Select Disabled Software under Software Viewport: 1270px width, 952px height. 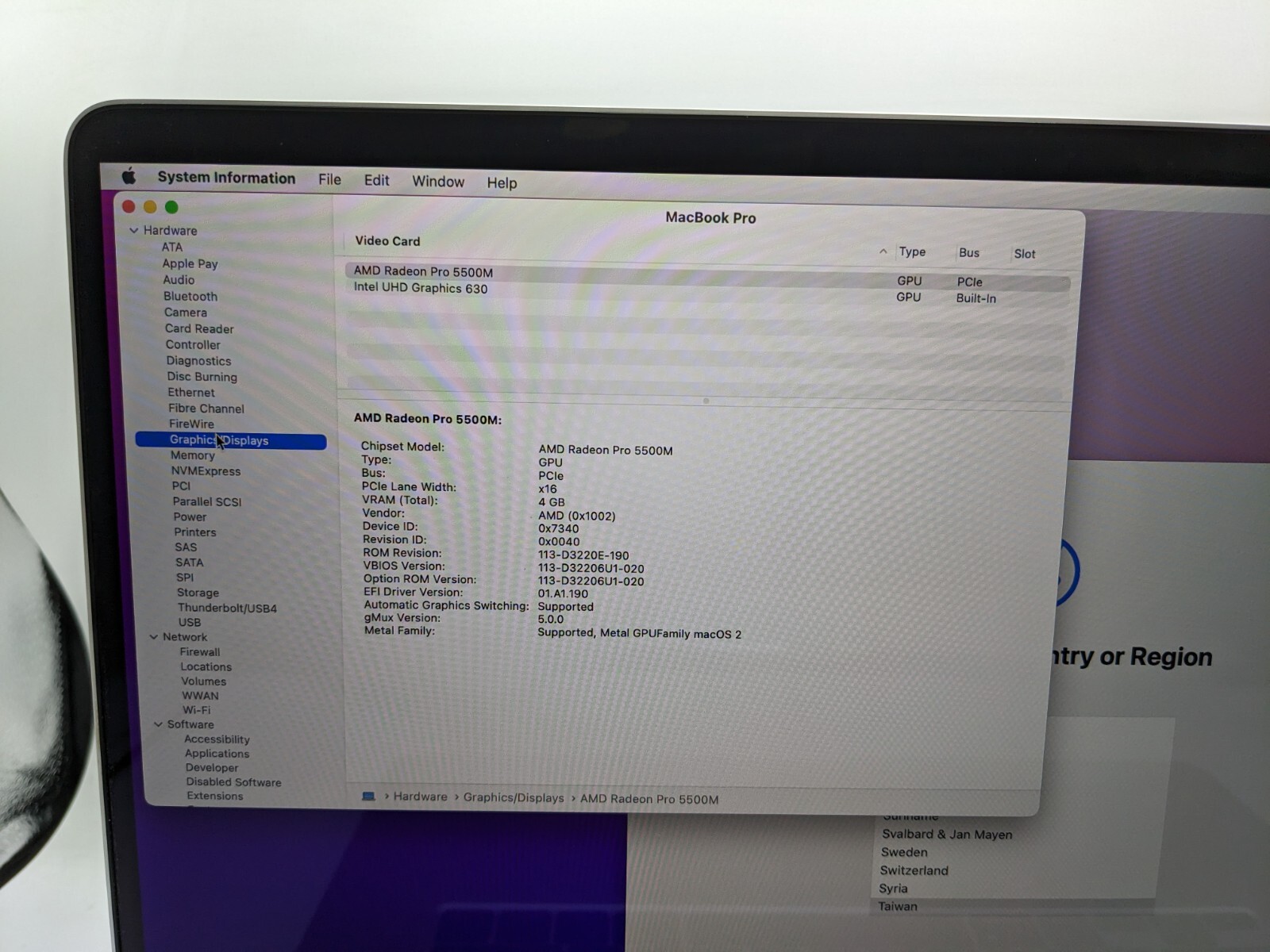233,782
